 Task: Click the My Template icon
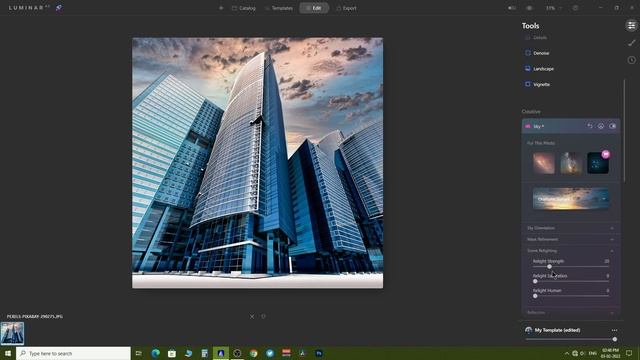[529, 330]
